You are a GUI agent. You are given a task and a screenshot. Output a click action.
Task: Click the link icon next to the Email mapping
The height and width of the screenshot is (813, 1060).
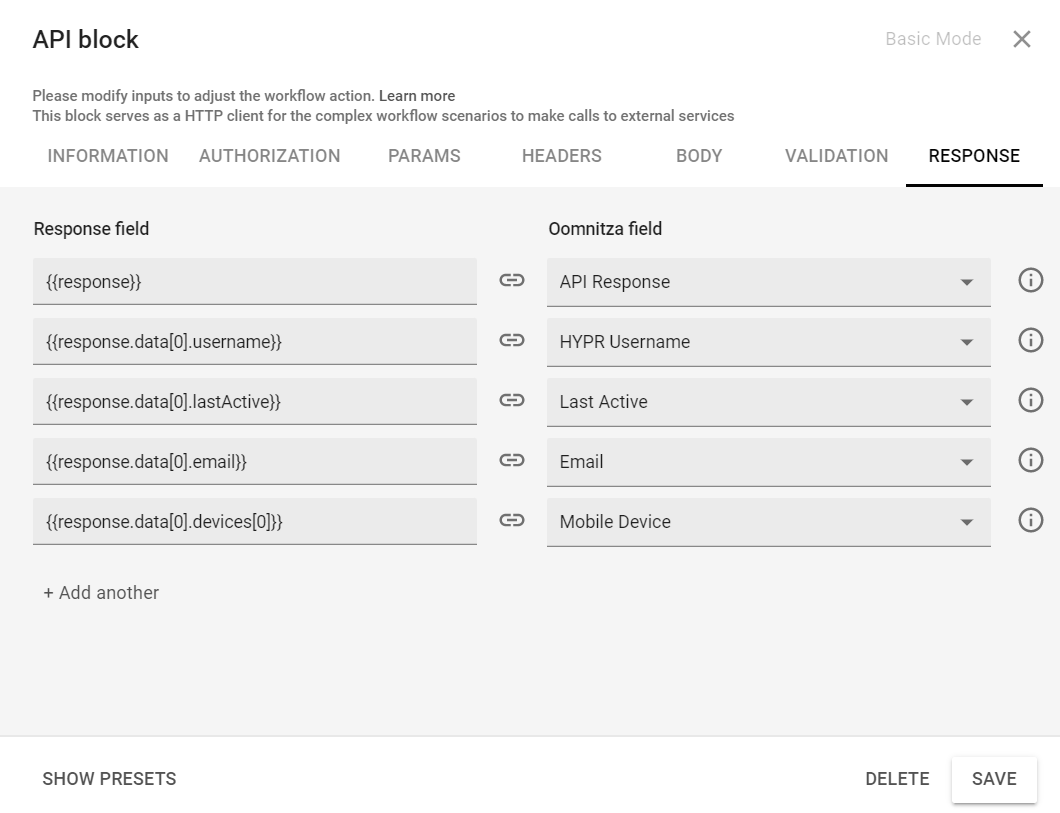(511, 461)
